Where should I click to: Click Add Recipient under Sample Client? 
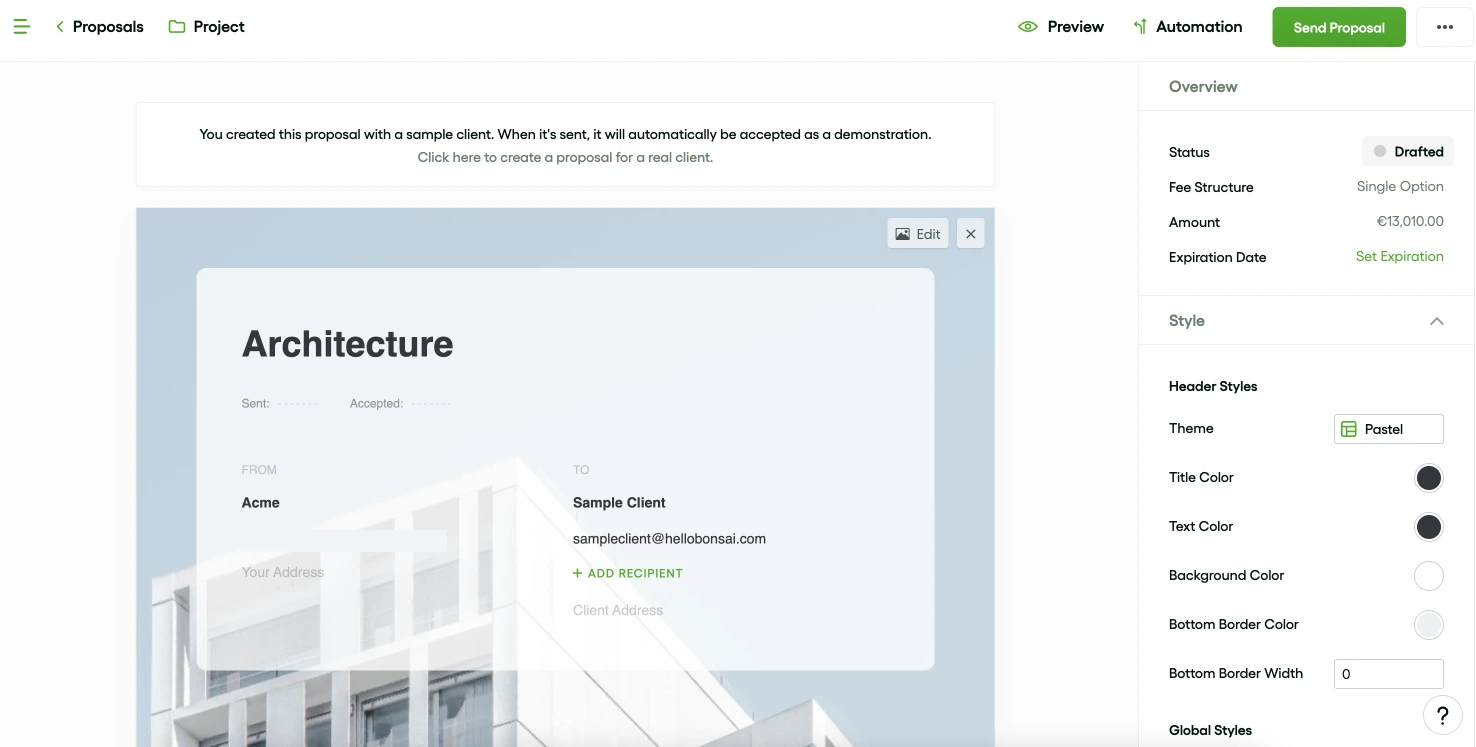pos(627,573)
